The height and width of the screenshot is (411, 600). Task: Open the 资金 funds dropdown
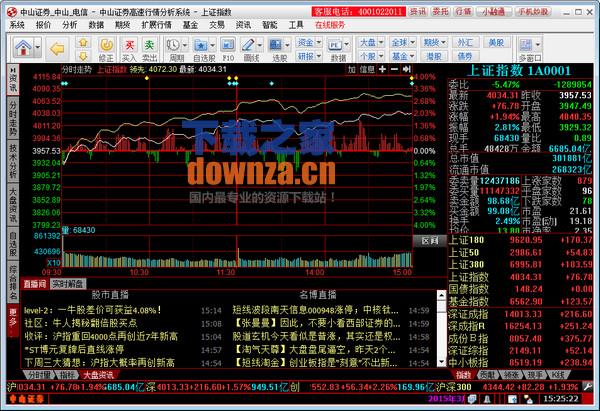(310, 42)
